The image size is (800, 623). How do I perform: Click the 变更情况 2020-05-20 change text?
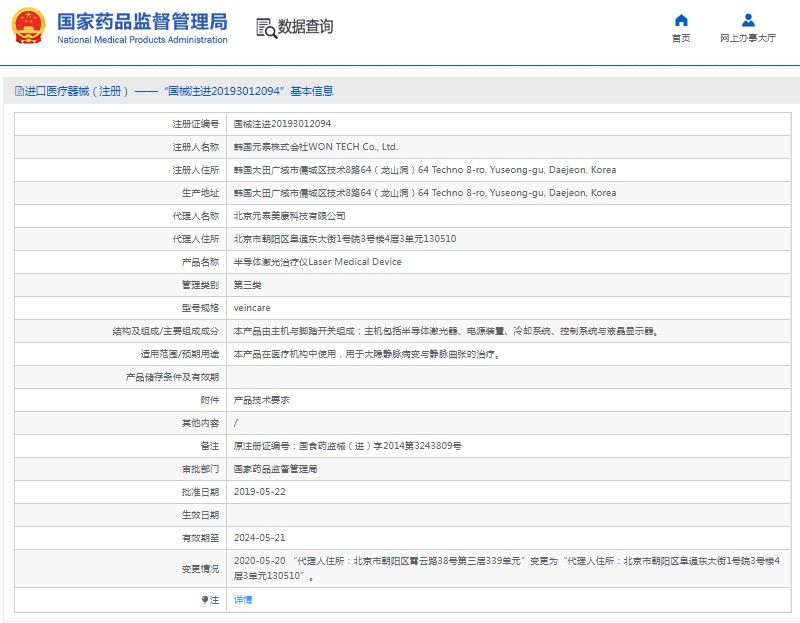[x=507, y=568]
